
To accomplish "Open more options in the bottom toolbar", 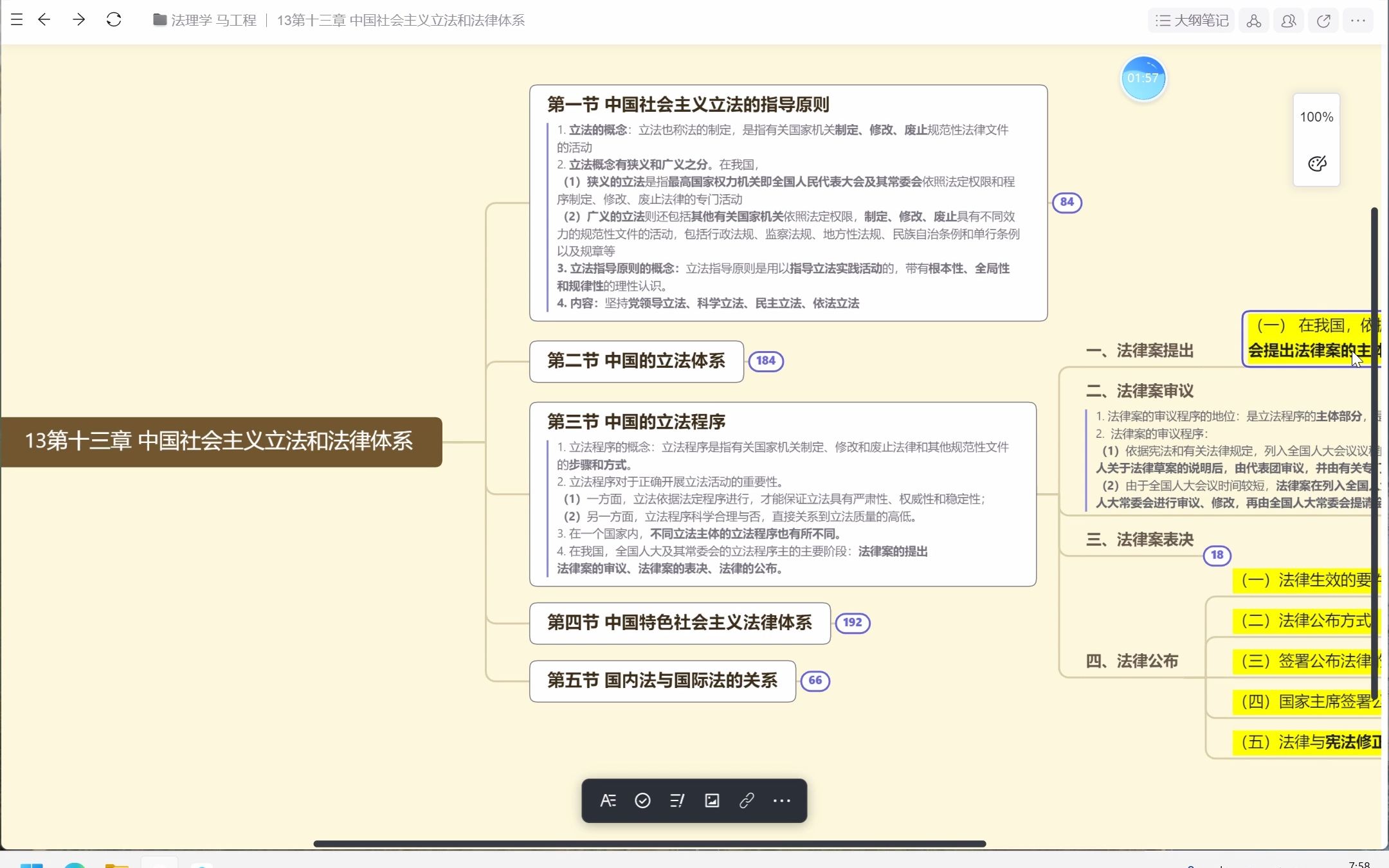I will click(x=781, y=801).
